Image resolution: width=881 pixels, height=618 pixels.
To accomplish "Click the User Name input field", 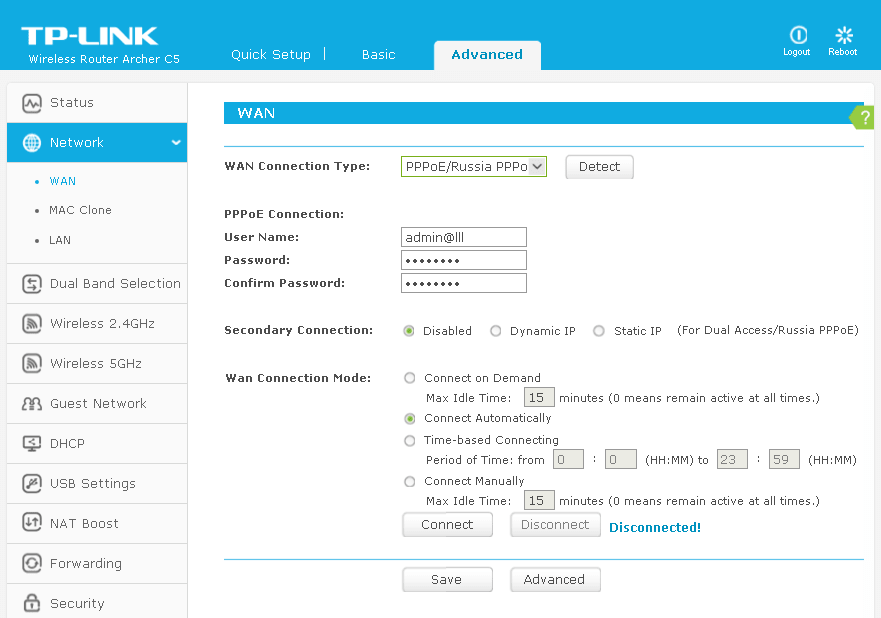I will coord(463,237).
